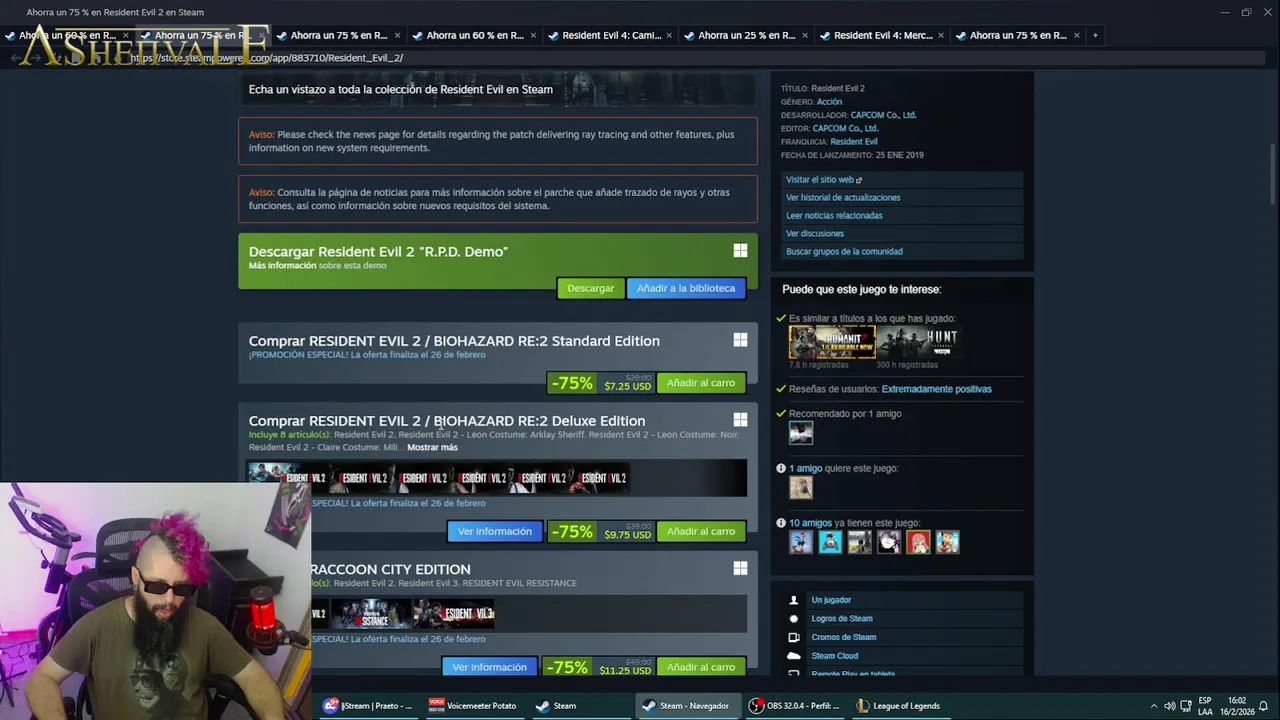The width and height of the screenshot is (1280, 720).
Task: Add Deluxe Edition to cart
Action: coord(700,531)
